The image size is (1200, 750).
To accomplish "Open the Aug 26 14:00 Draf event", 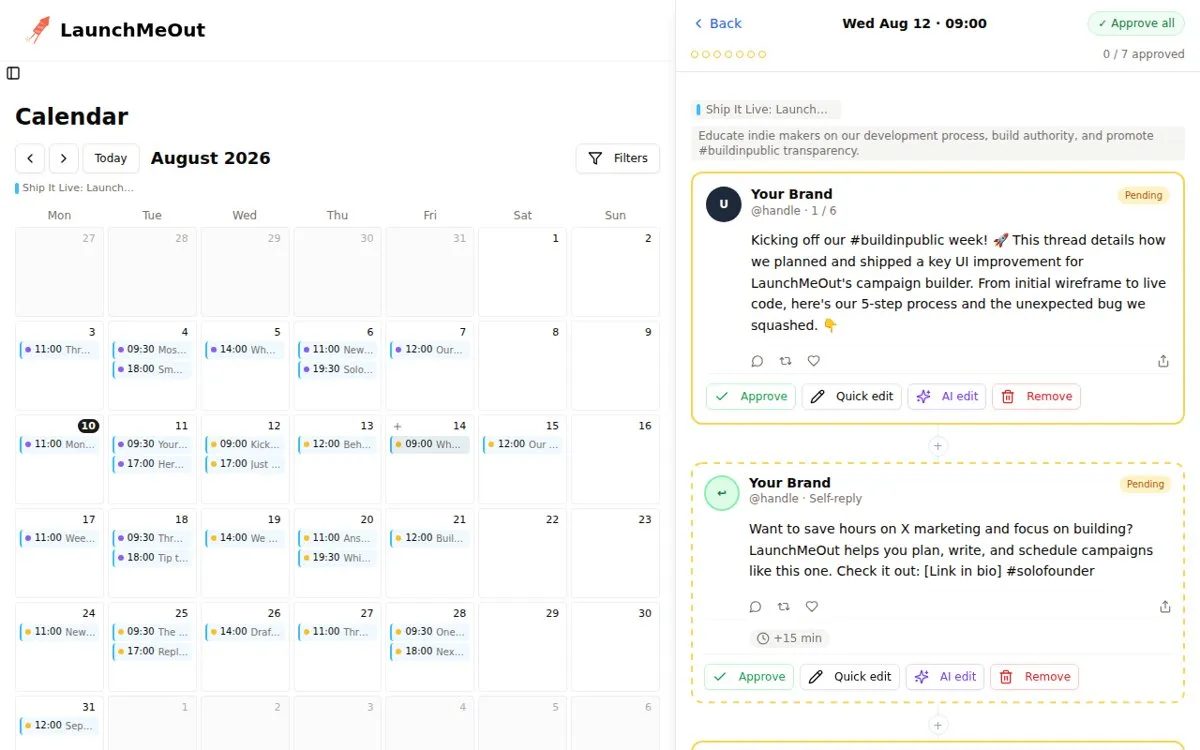I will tap(245, 632).
